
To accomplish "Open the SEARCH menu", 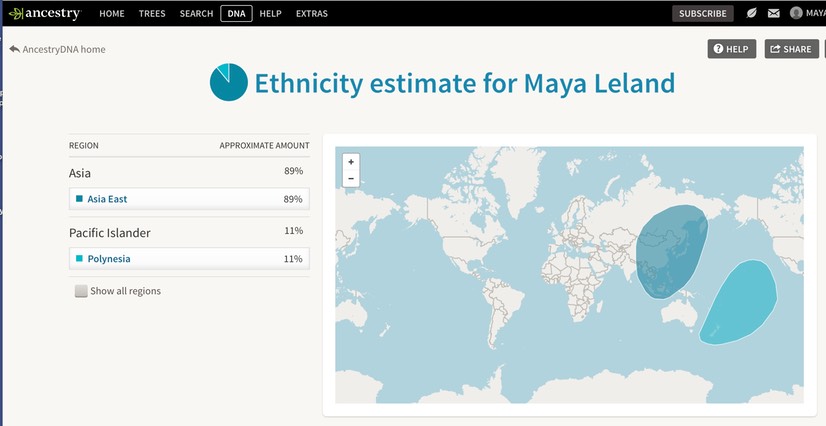I will [x=196, y=14].
